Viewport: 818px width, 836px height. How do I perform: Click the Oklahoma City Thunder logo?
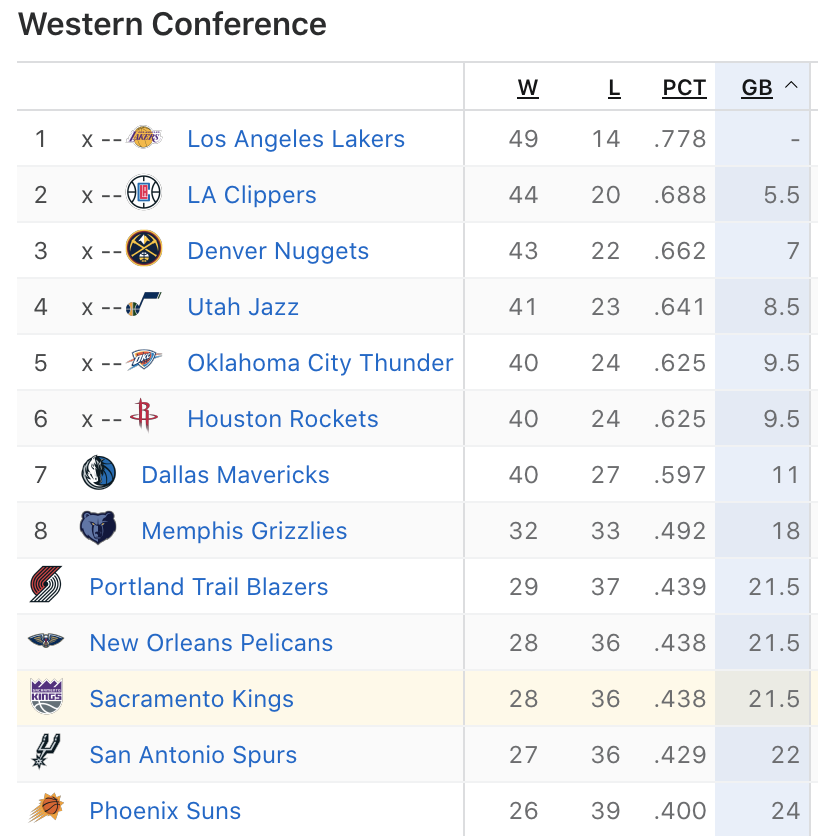(x=144, y=362)
